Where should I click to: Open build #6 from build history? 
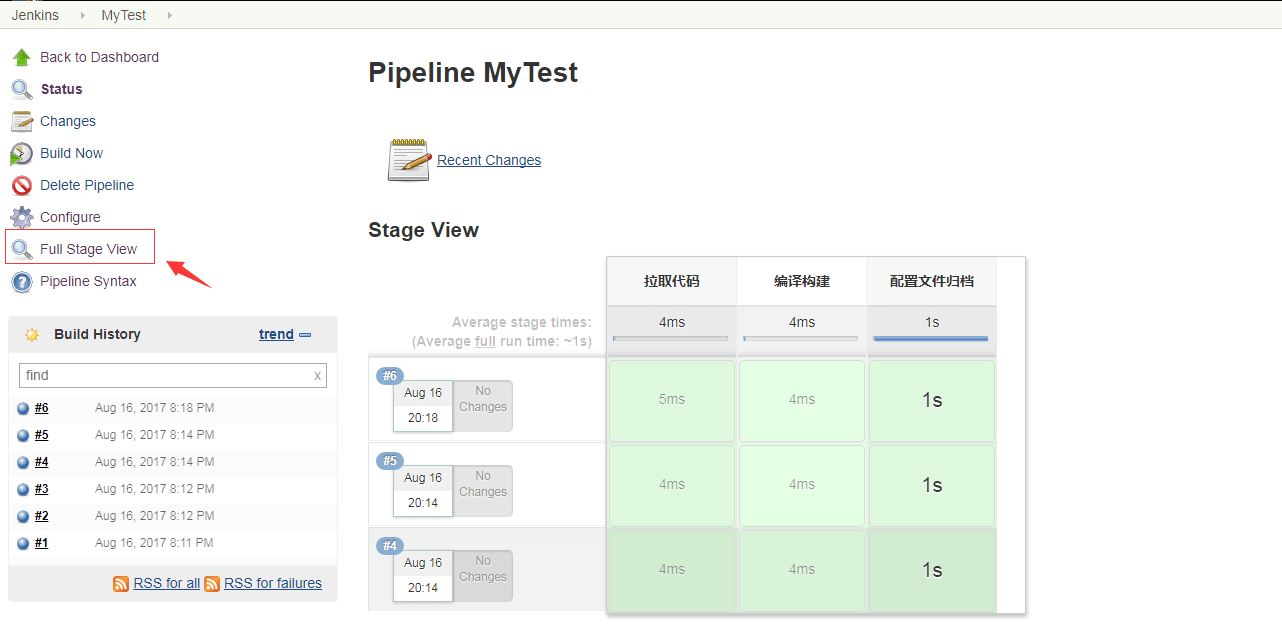(x=41, y=408)
